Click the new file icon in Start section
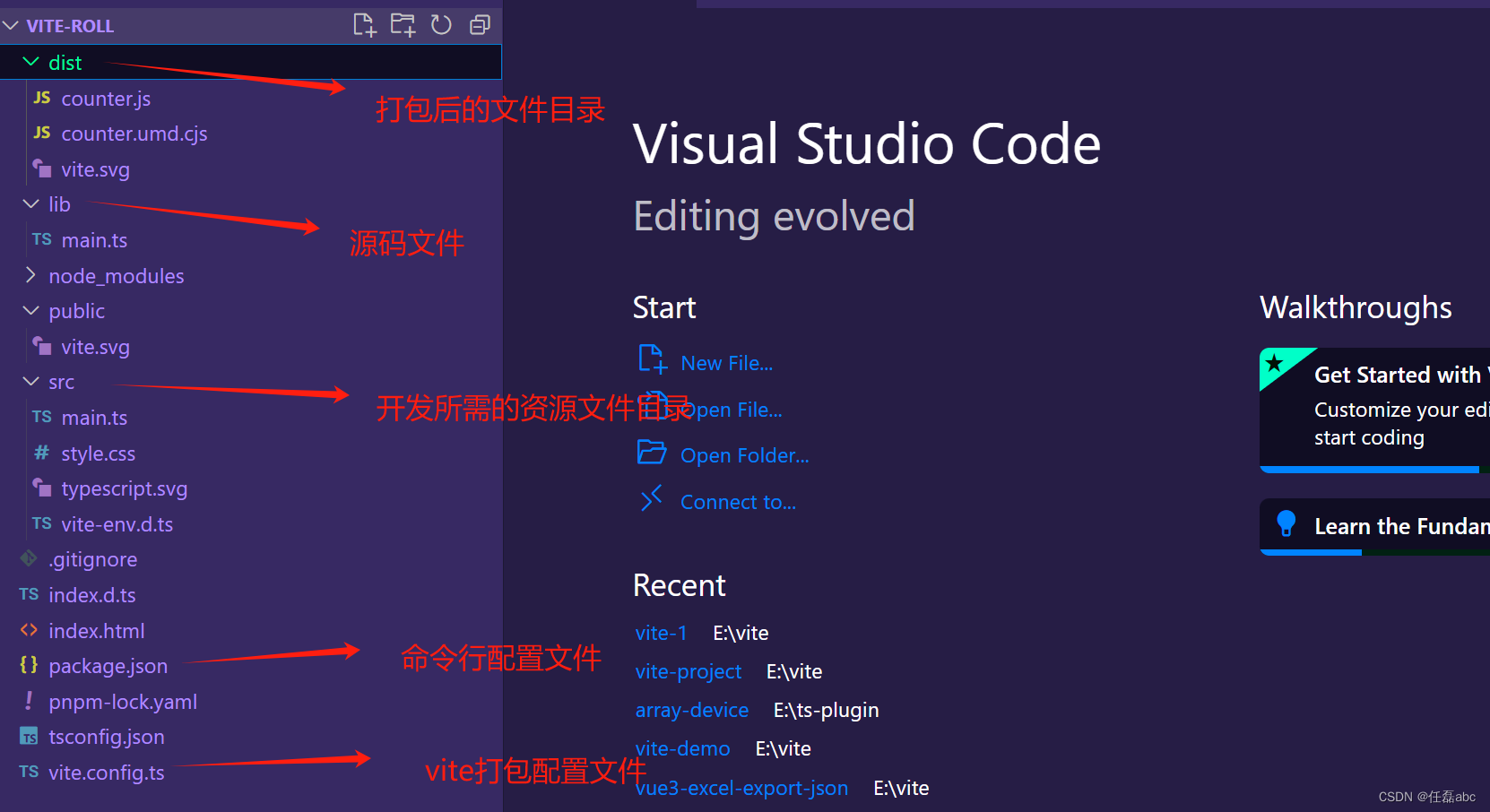The width and height of the screenshot is (1490, 812). (x=653, y=359)
